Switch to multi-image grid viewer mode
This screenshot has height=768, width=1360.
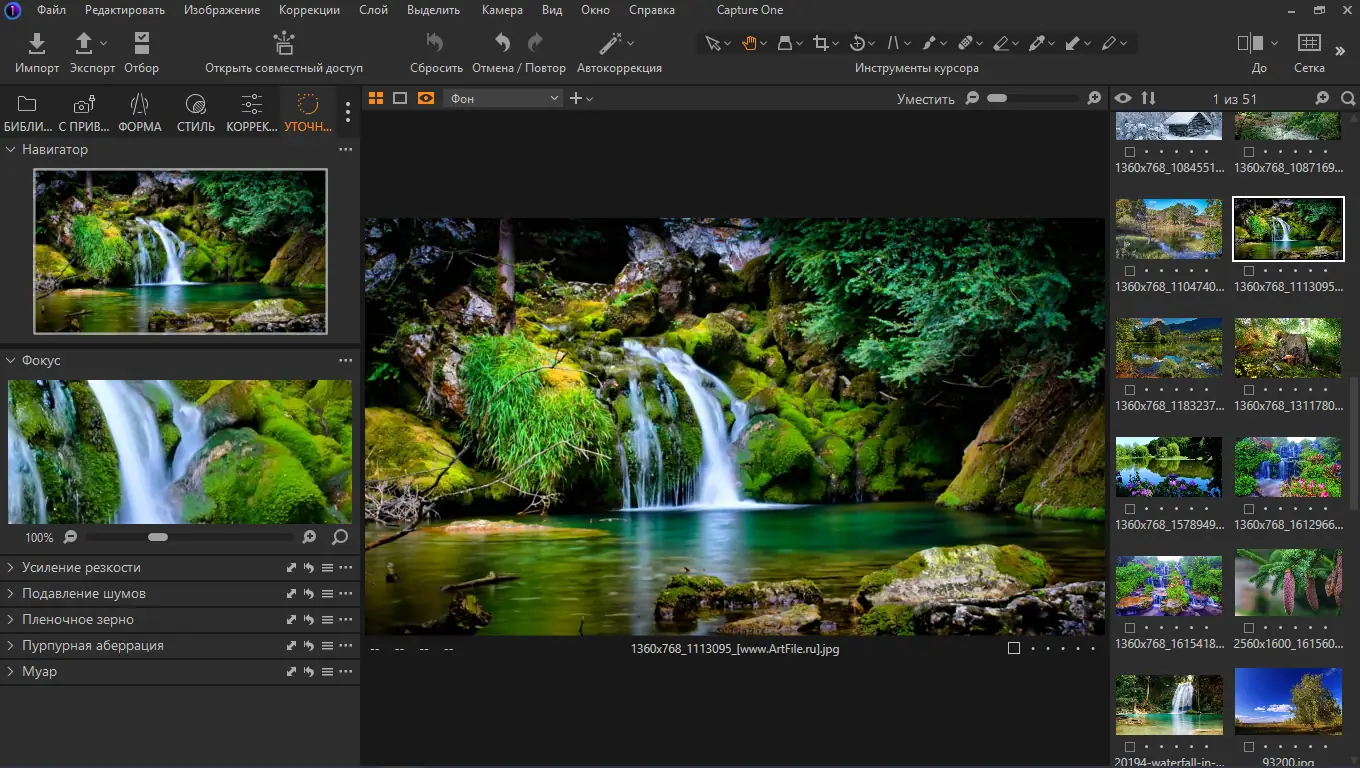coord(376,98)
